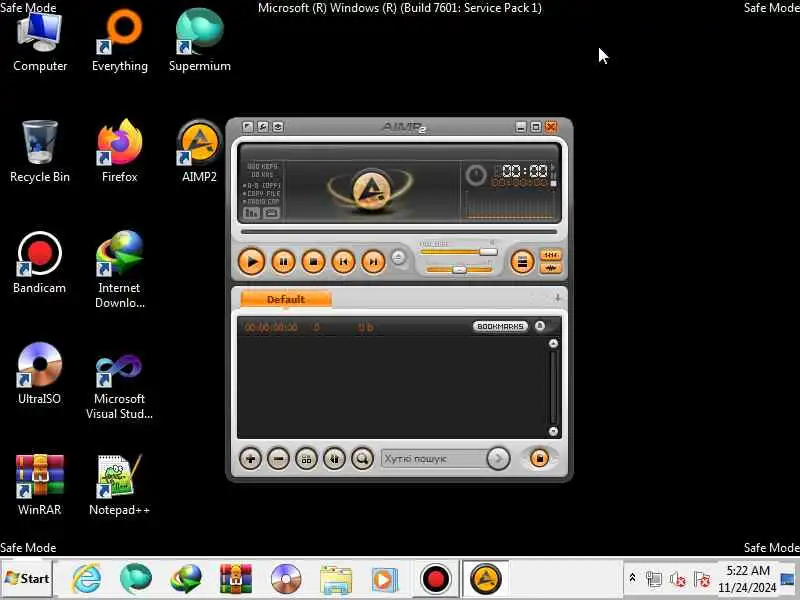Image resolution: width=800 pixels, height=600 pixels.
Task: Toggle the Copy File option
Action: (x=262, y=193)
